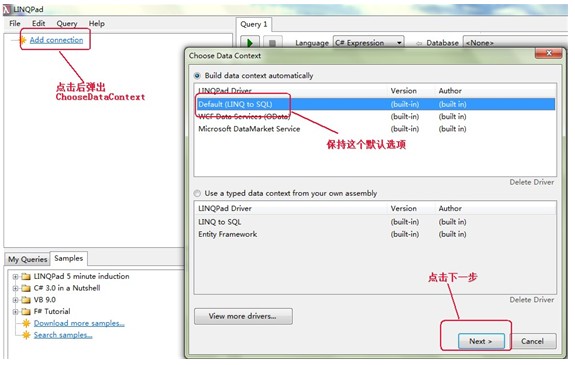
Task: Click the Add connection link
Action: coord(56,40)
